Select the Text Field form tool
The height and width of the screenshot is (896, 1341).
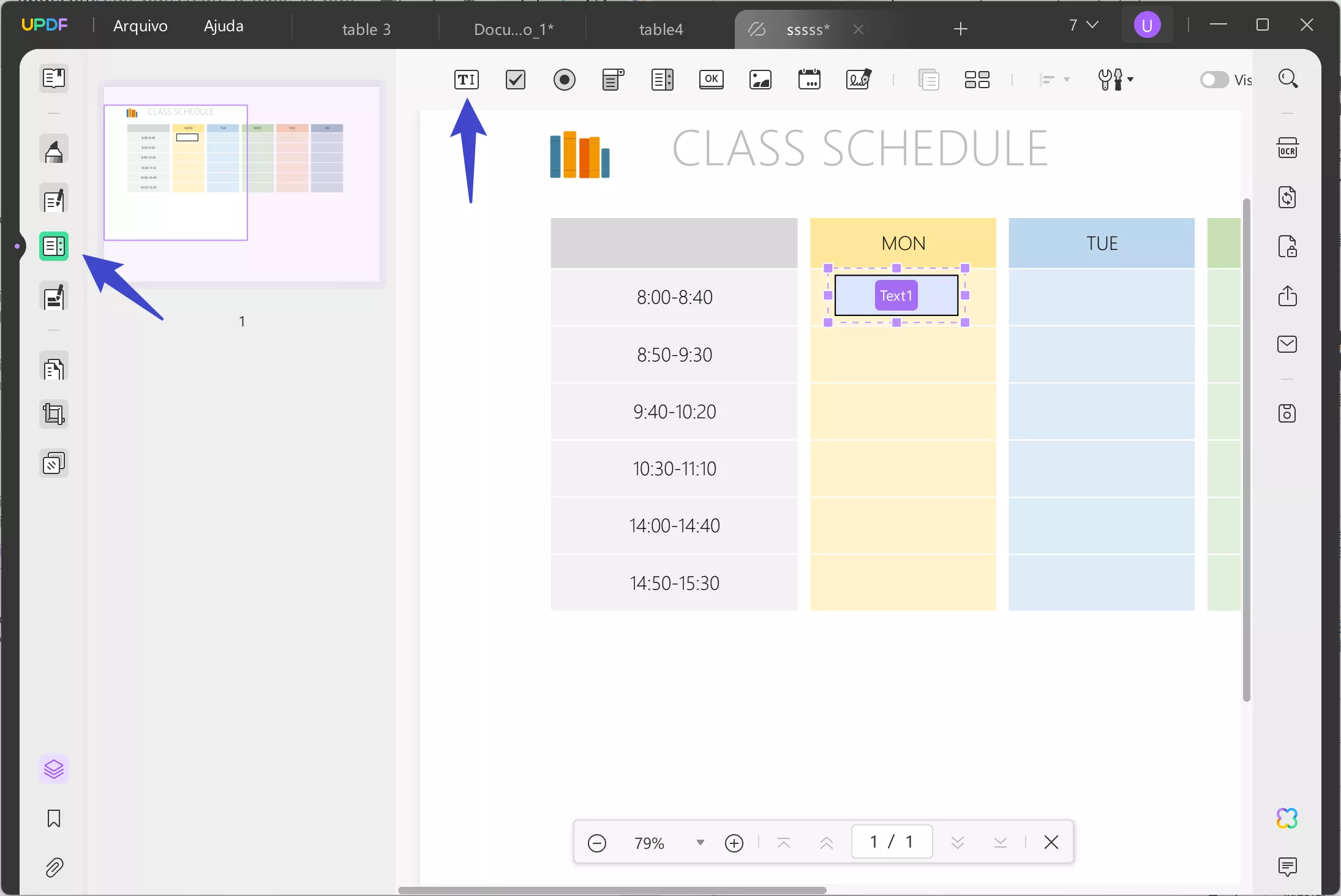[466, 80]
